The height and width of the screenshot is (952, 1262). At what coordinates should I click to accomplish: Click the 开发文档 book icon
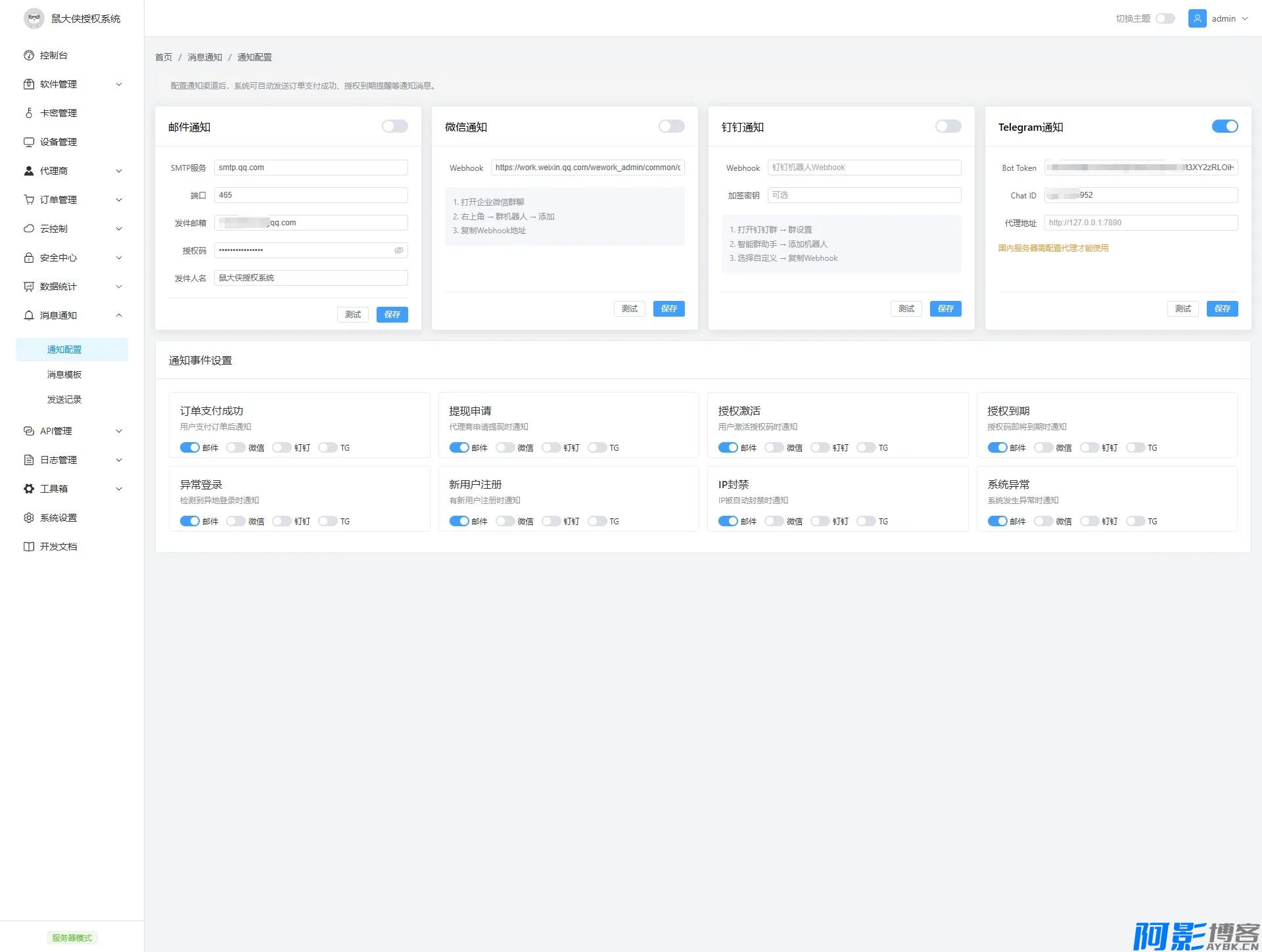point(29,547)
